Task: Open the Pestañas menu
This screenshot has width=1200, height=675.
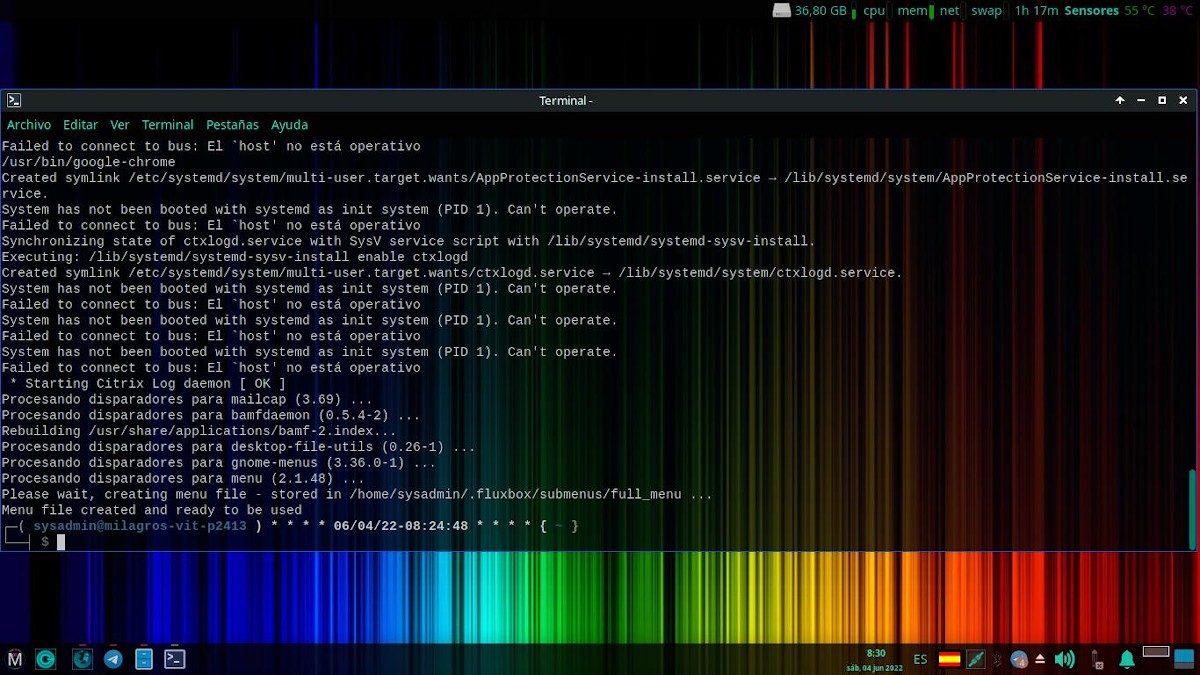Action: coord(232,124)
